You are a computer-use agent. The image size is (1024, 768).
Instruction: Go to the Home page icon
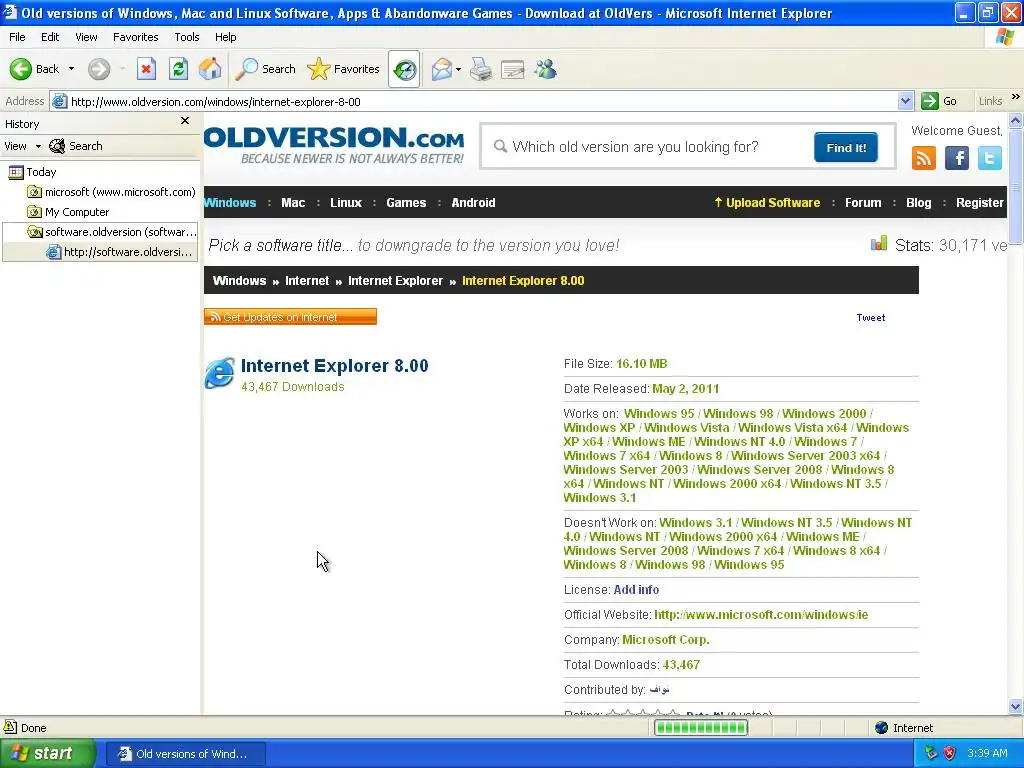210,69
